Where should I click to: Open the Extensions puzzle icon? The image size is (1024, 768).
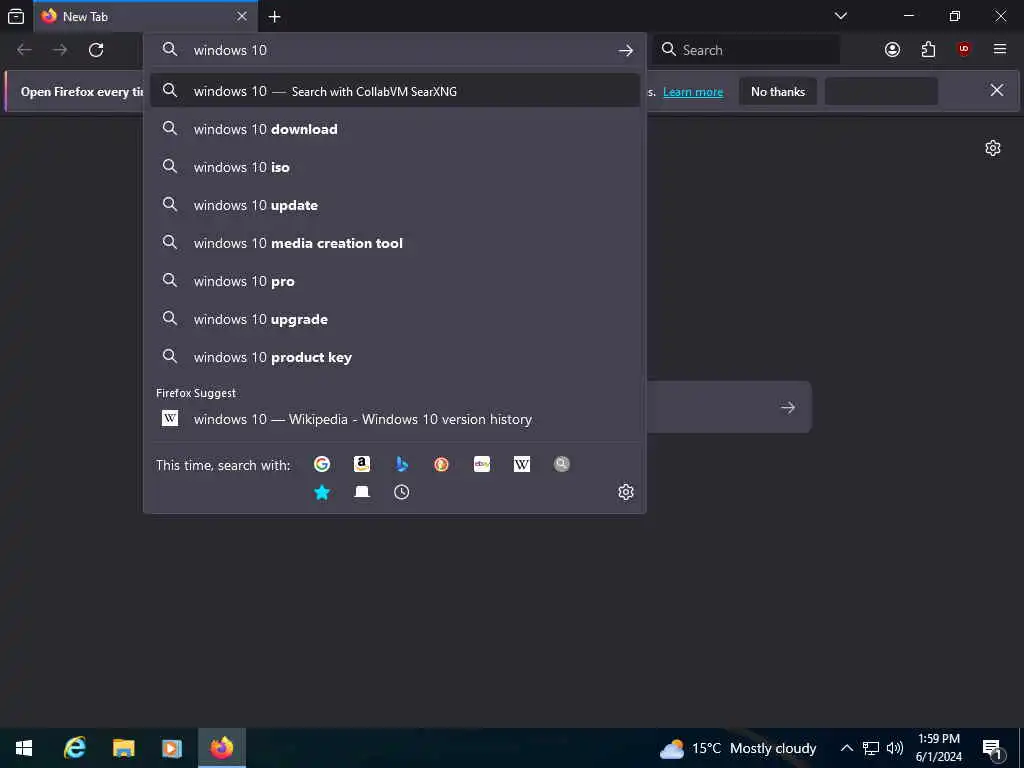(928, 50)
